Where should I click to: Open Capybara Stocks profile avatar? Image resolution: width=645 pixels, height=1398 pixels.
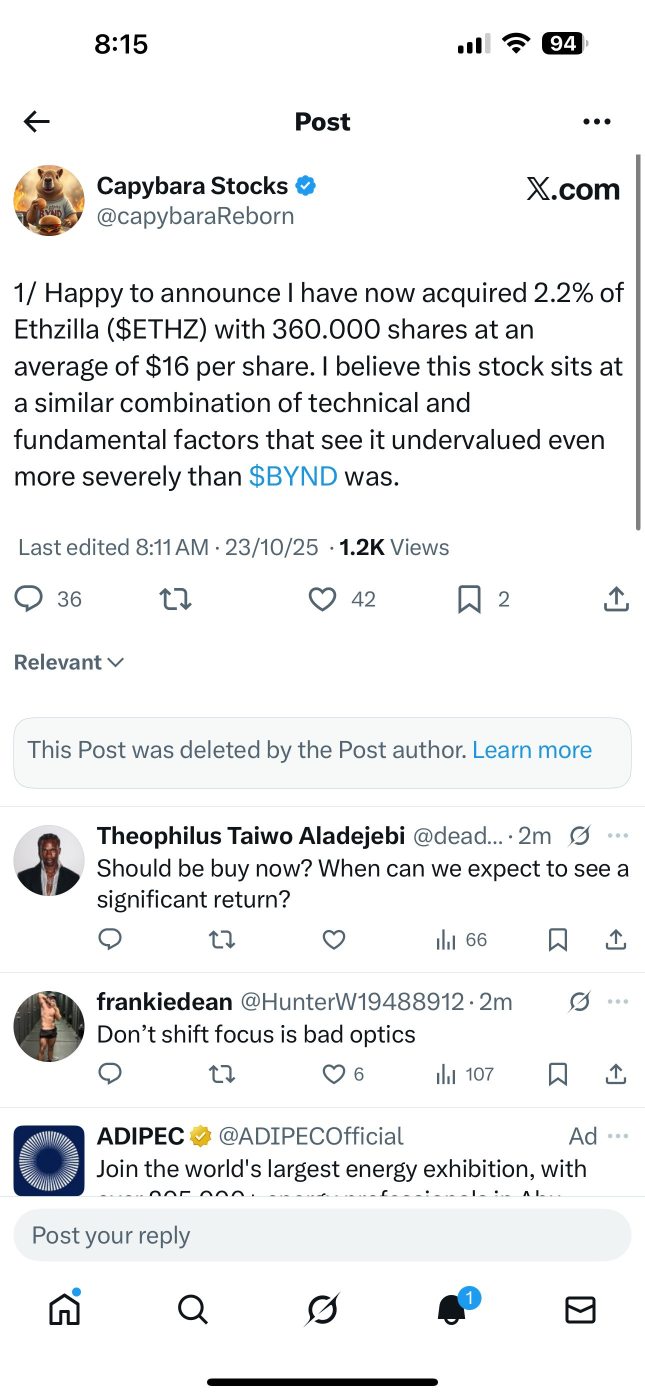click(x=49, y=200)
